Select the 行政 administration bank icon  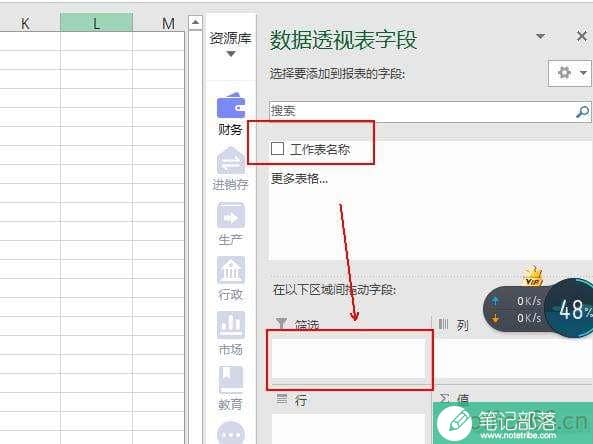(x=230, y=270)
